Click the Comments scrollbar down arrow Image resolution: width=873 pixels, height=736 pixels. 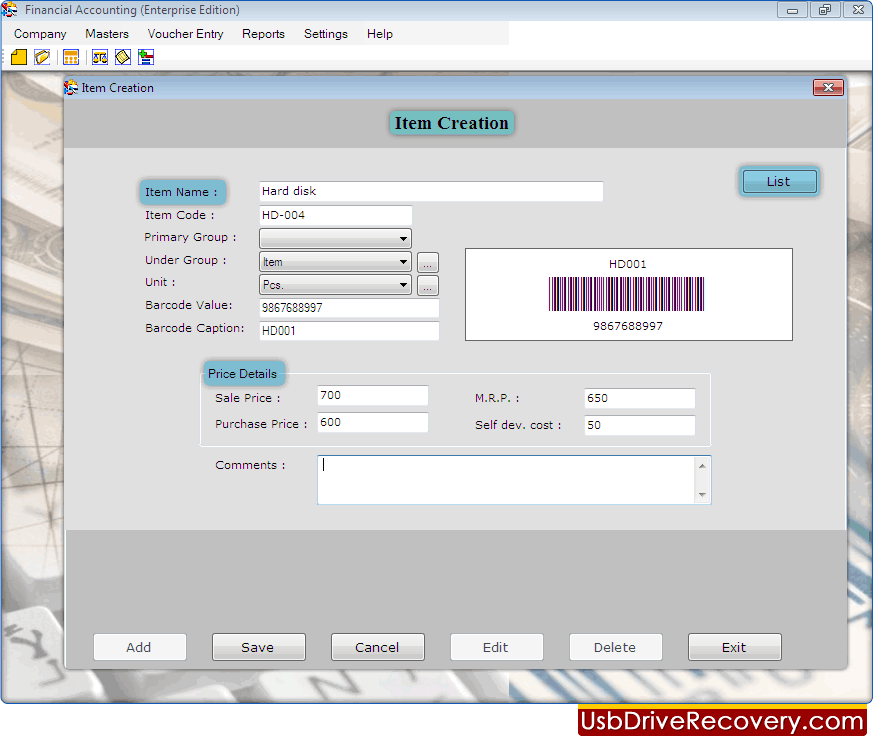pos(702,494)
